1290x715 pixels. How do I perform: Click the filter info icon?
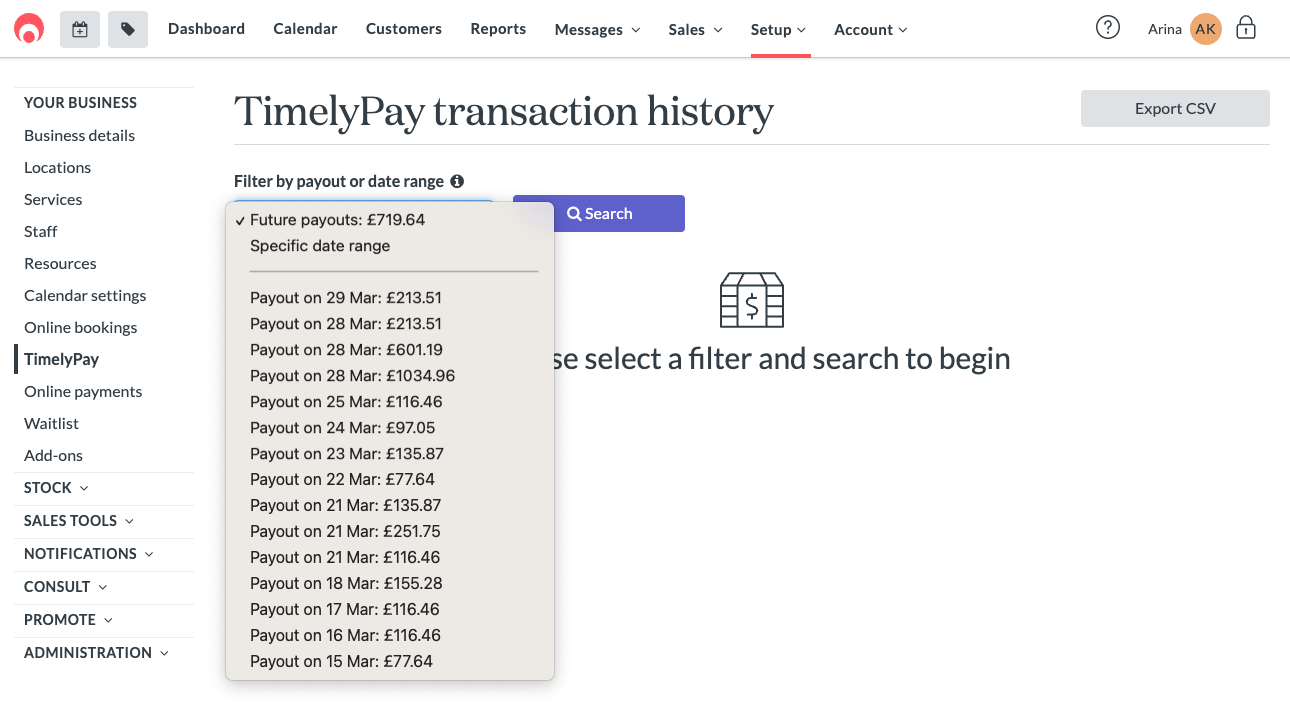457,181
